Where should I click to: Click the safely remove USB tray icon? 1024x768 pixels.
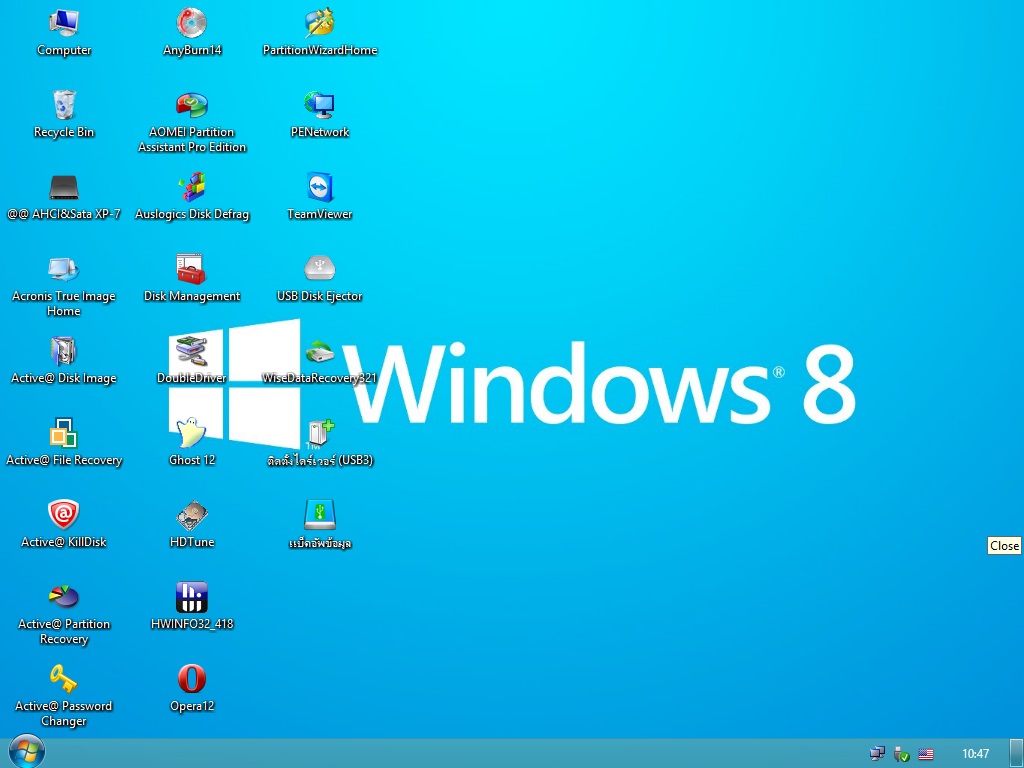(x=898, y=753)
